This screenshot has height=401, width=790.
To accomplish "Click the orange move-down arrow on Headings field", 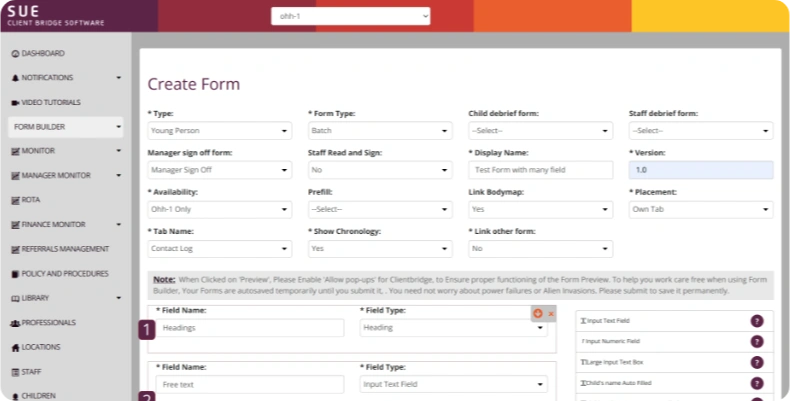I will pos(538,314).
